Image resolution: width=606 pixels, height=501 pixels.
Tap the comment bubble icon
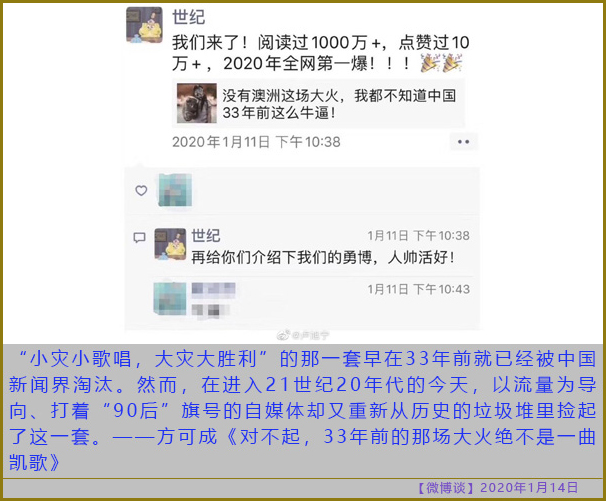click(x=139, y=237)
